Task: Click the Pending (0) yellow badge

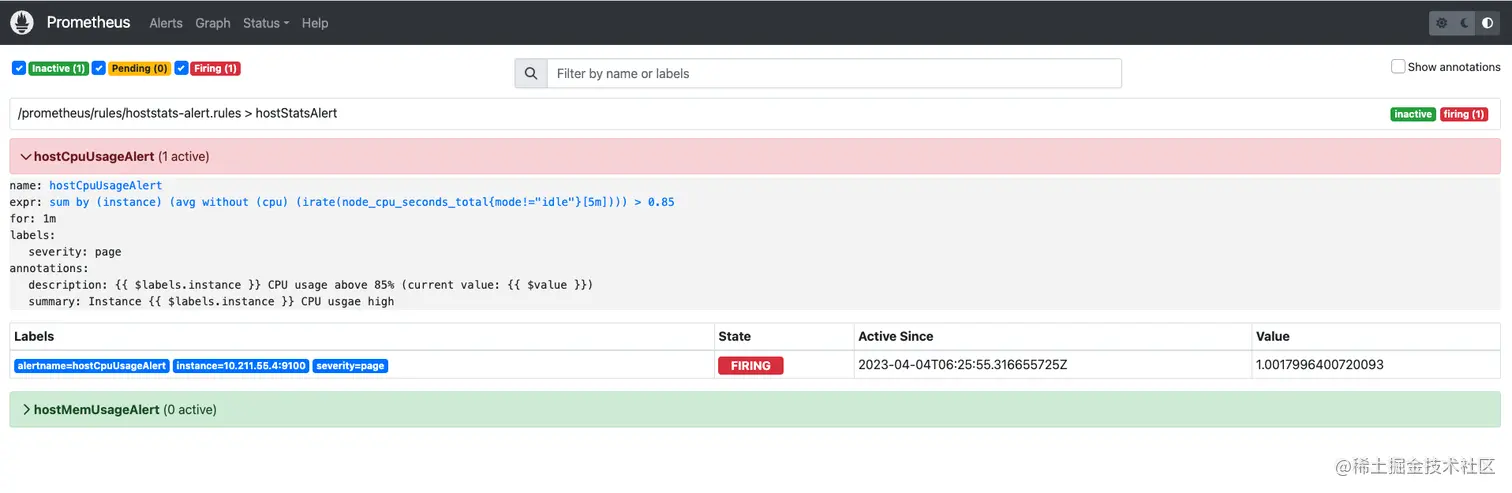Action: point(139,68)
